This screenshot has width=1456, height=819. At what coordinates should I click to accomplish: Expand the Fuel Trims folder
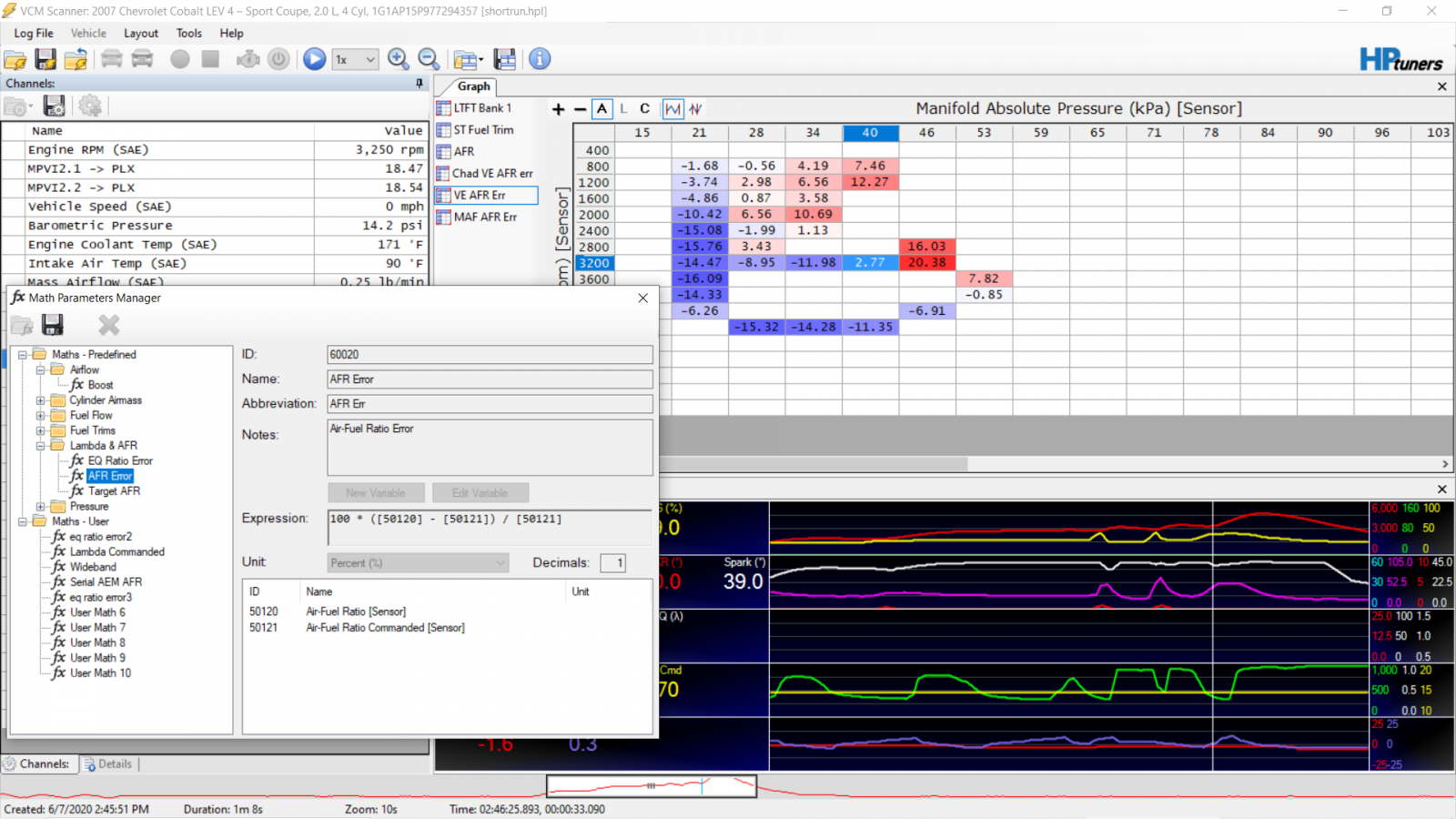coord(40,431)
